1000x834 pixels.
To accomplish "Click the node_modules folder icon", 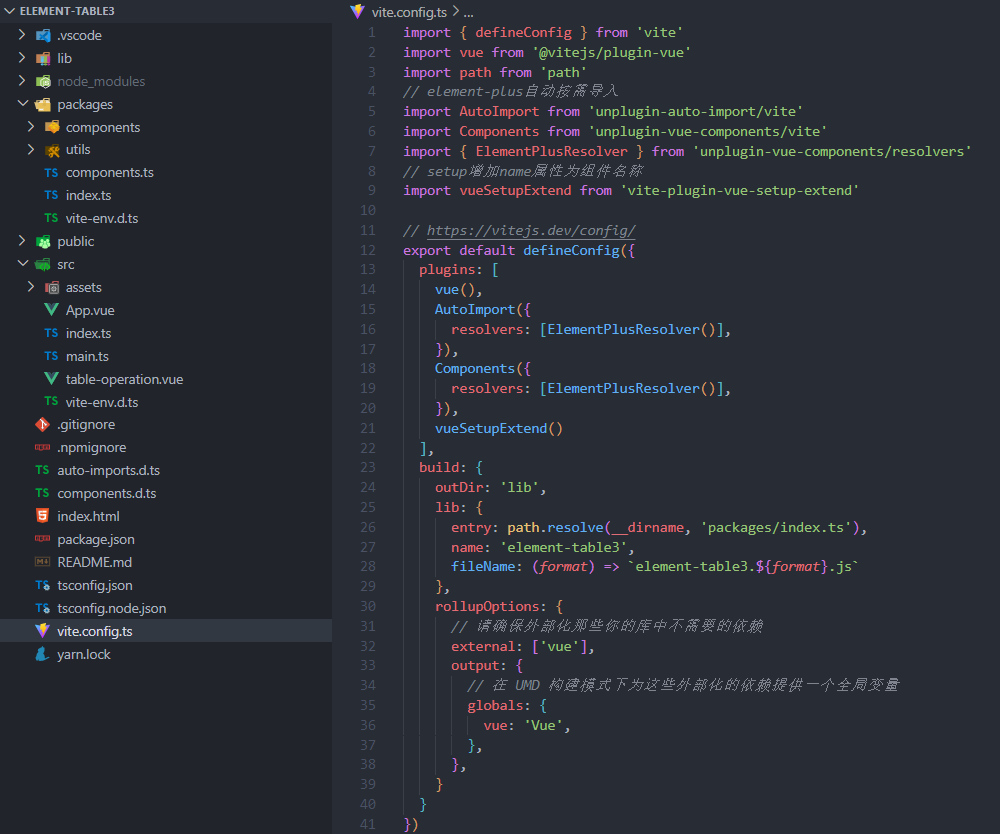I will click(x=43, y=81).
